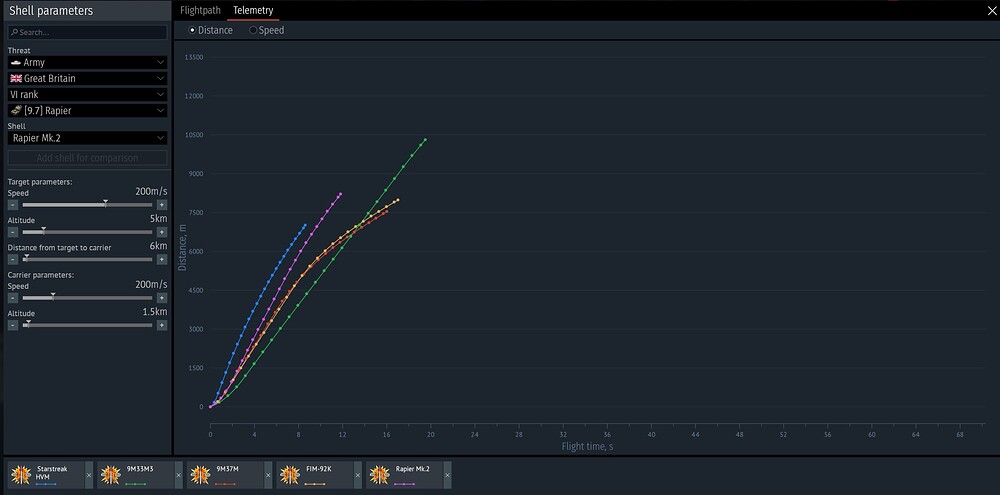1000x495 pixels.
Task: Open the [9.7] Rapier vehicle dropdown
Action: click(x=87, y=110)
